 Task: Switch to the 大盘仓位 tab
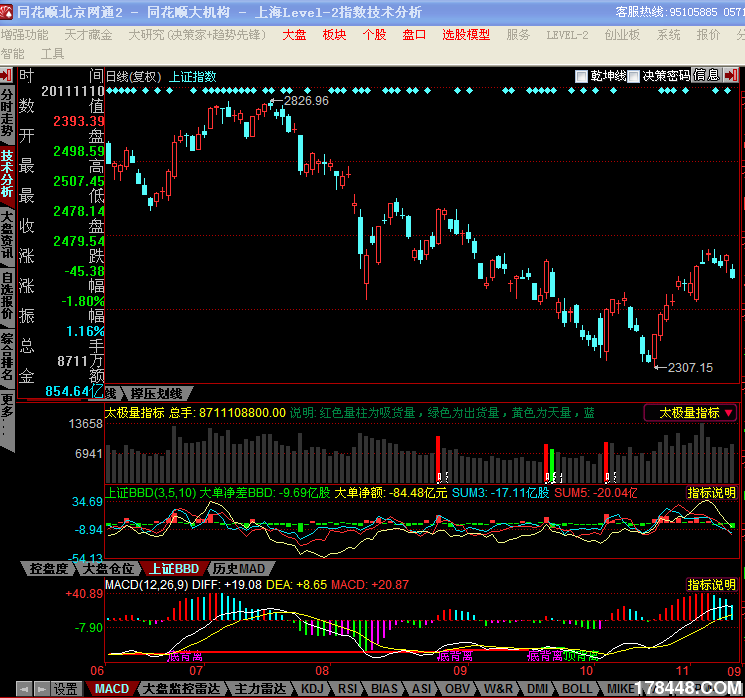[x=108, y=568]
